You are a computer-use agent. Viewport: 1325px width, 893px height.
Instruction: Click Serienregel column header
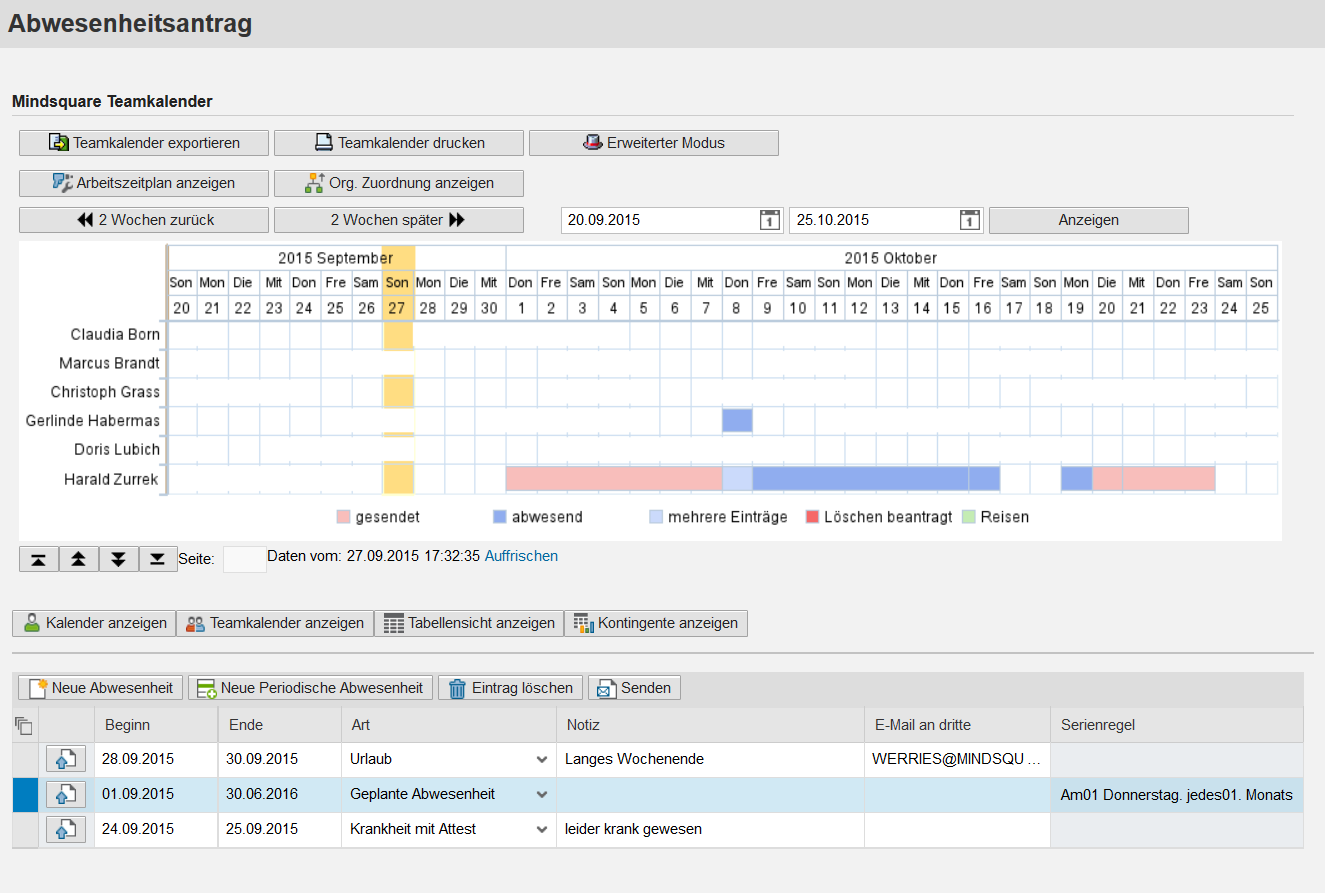(x=1177, y=725)
